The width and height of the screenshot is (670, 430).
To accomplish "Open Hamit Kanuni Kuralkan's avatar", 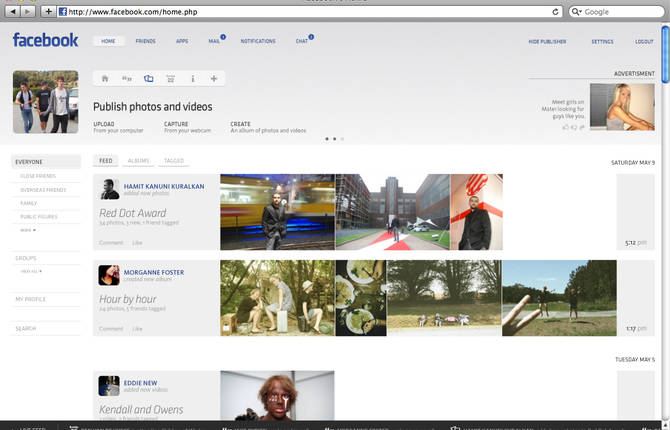I will pos(109,189).
